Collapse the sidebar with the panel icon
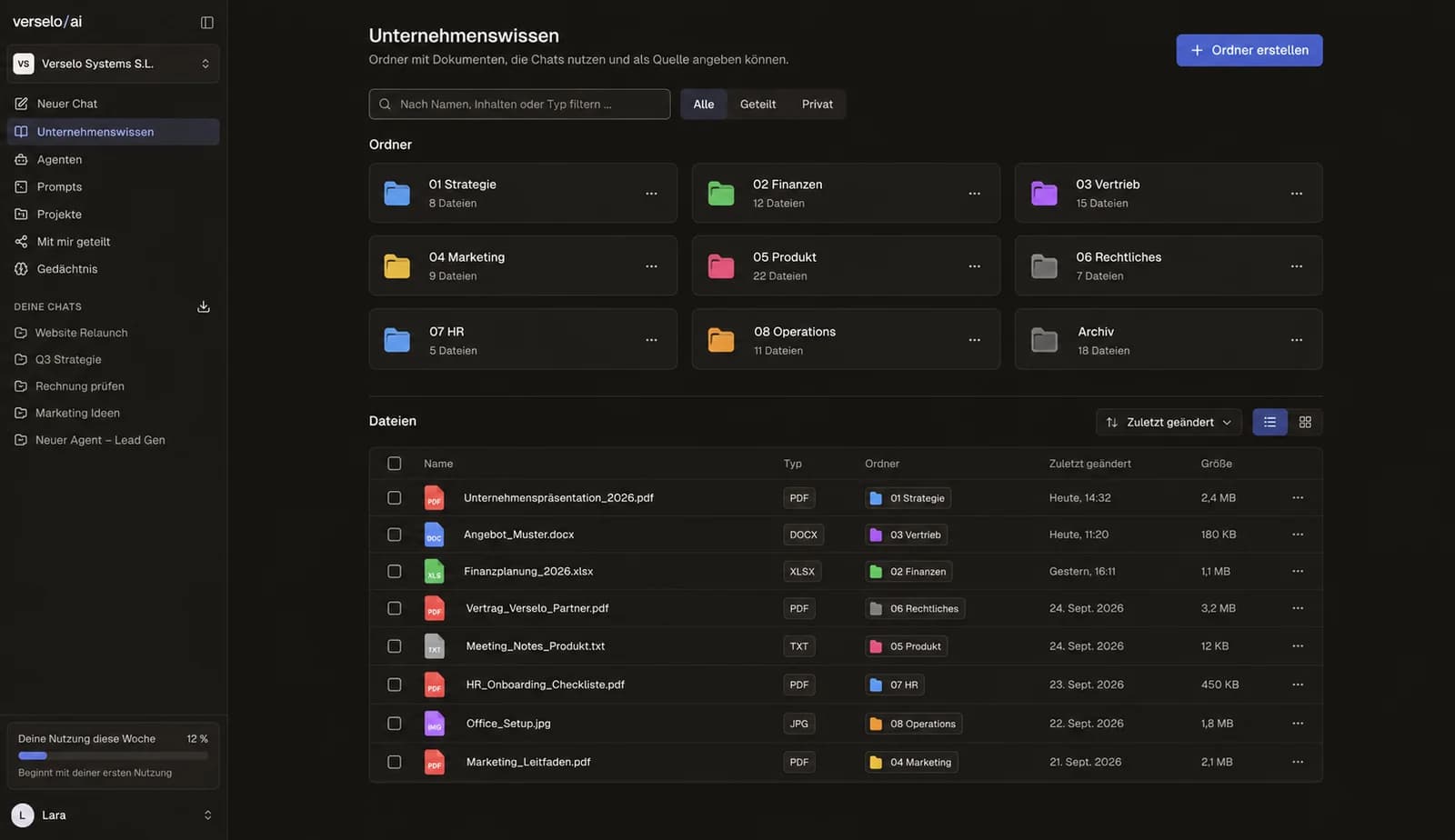The width and height of the screenshot is (1455, 840). [207, 22]
